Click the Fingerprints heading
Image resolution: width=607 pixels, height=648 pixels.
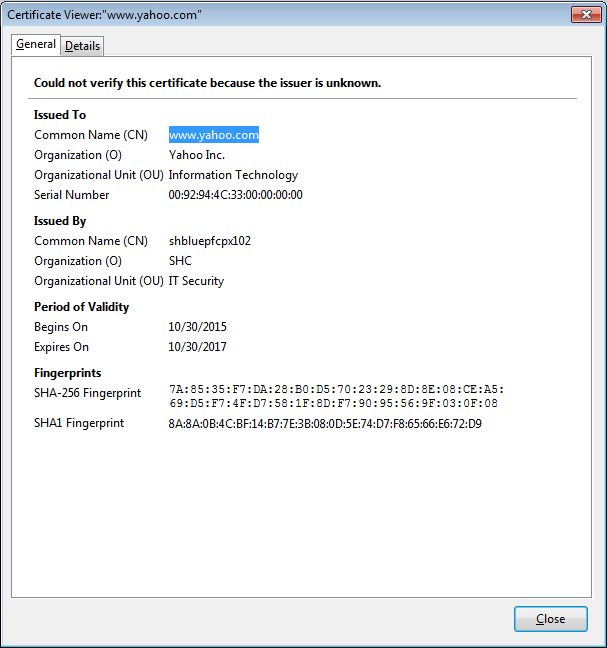[x=67, y=373]
